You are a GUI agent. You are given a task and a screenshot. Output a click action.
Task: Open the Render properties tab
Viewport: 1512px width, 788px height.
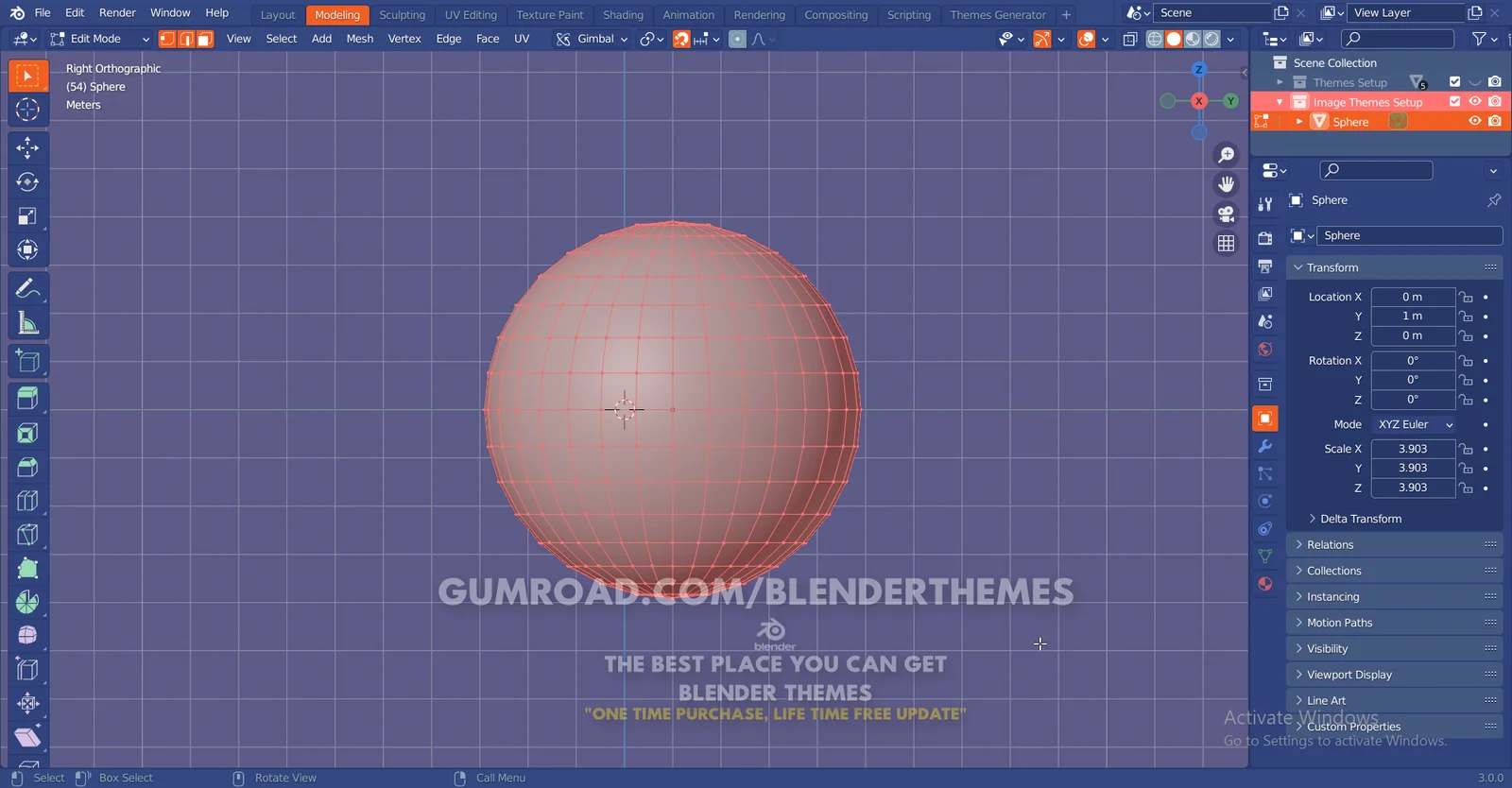coord(1265,238)
